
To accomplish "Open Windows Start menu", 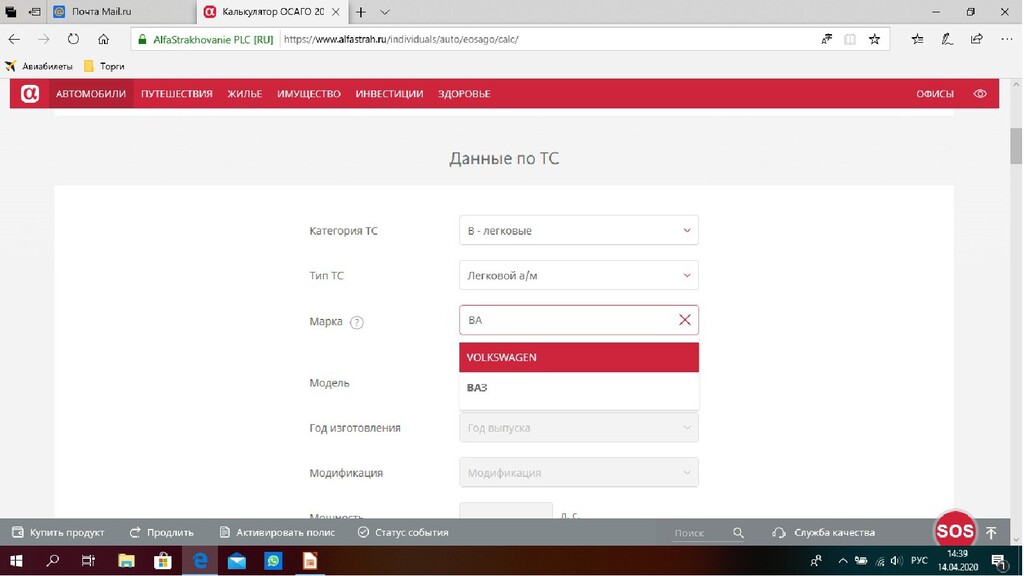I will point(16,560).
